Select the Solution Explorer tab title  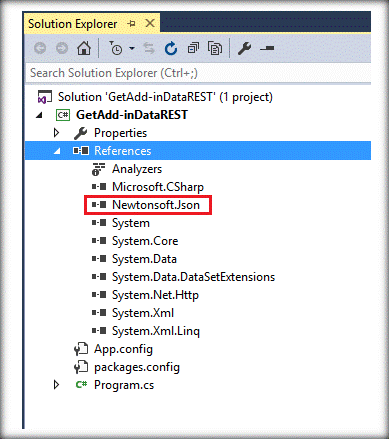coord(73,24)
